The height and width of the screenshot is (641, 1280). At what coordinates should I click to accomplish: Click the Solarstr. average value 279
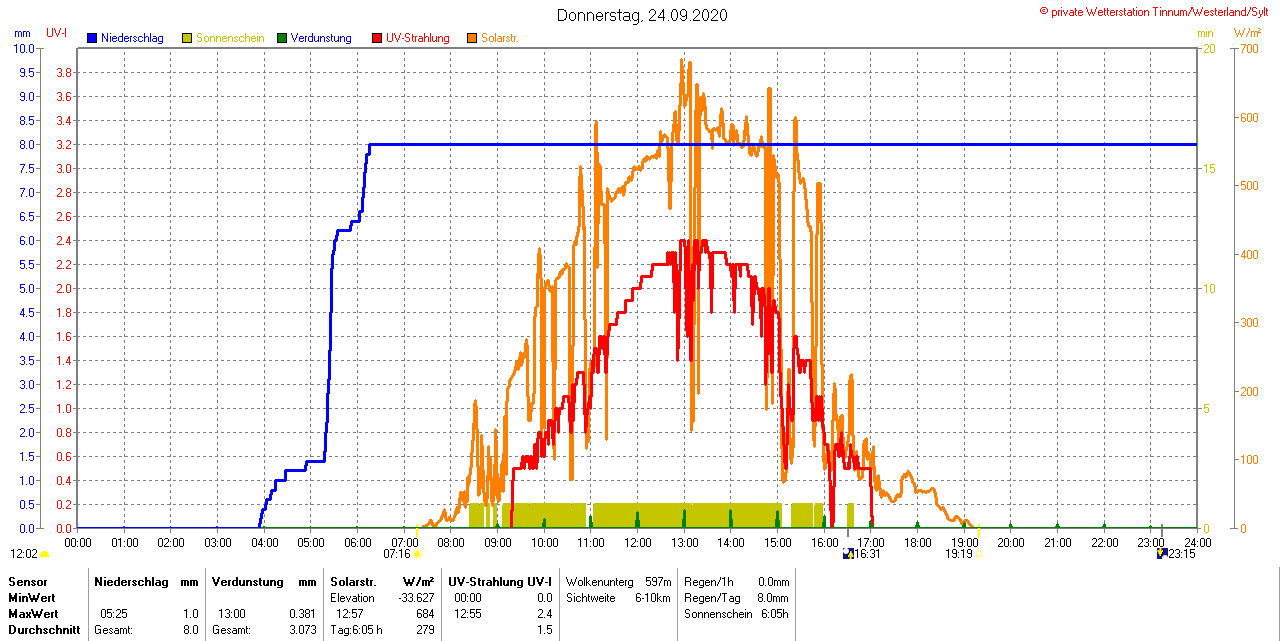pyautogui.click(x=425, y=630)
